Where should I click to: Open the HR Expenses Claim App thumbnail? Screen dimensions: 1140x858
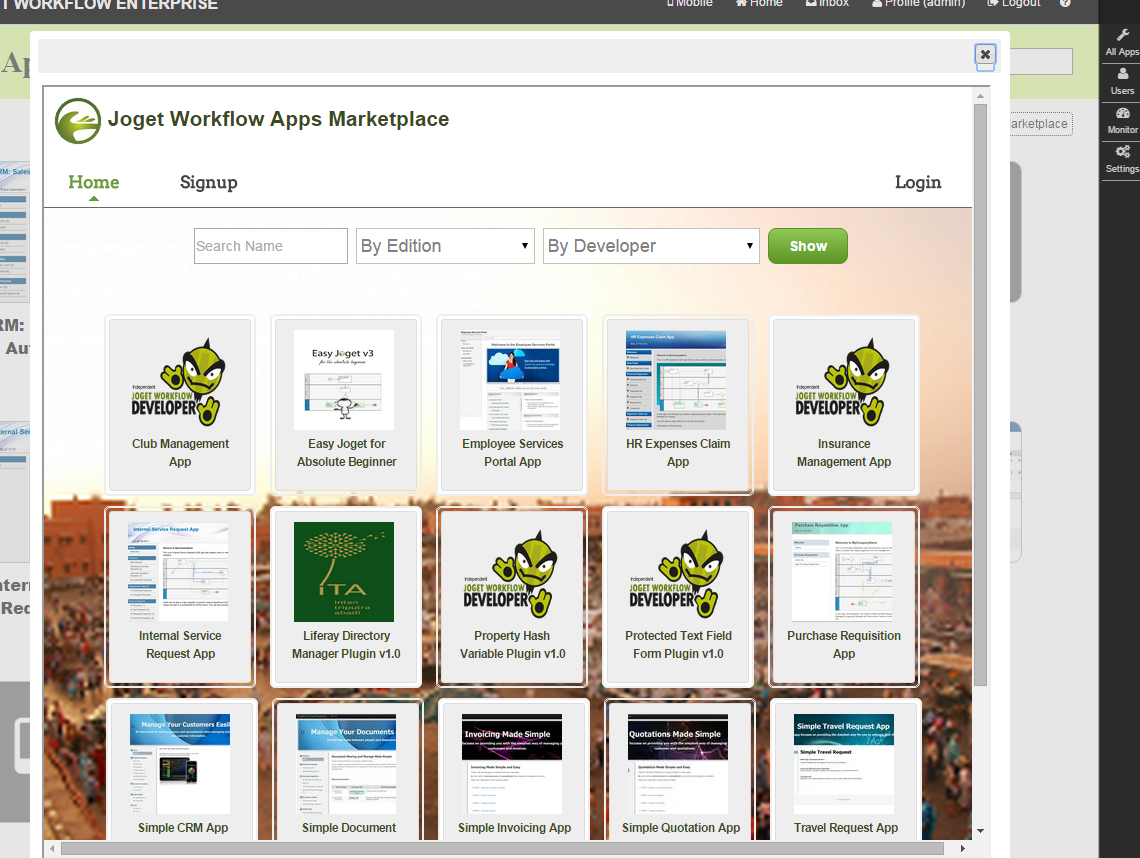tap(676, 381)
